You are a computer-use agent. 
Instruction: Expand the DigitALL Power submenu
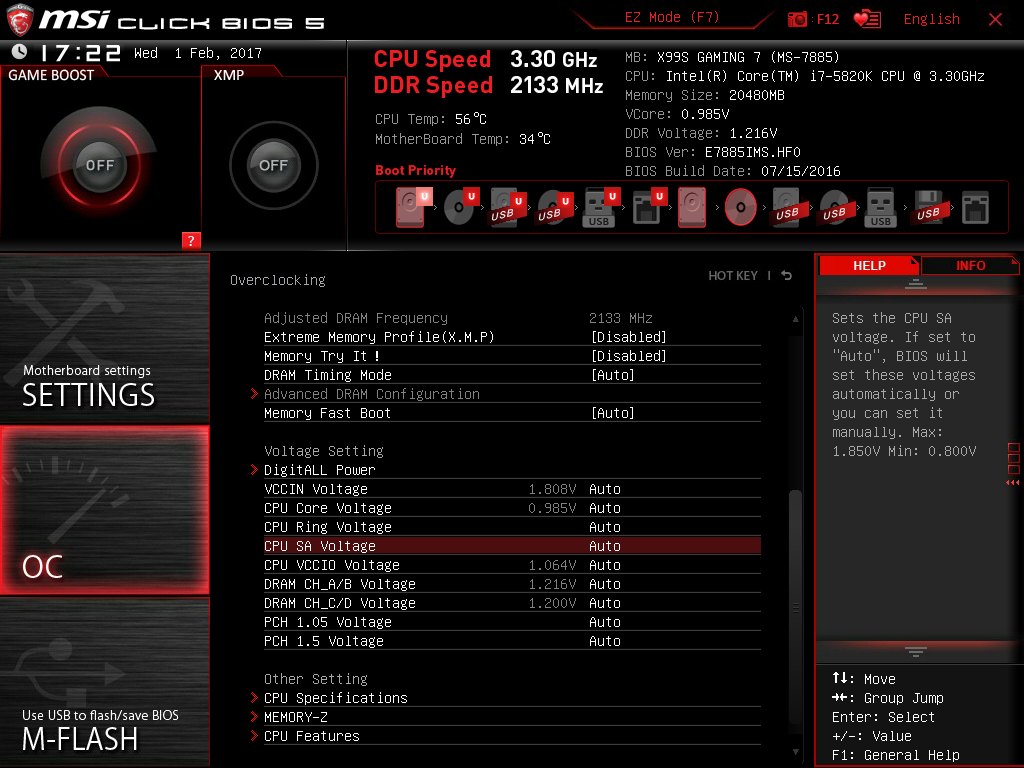point(319,470)
